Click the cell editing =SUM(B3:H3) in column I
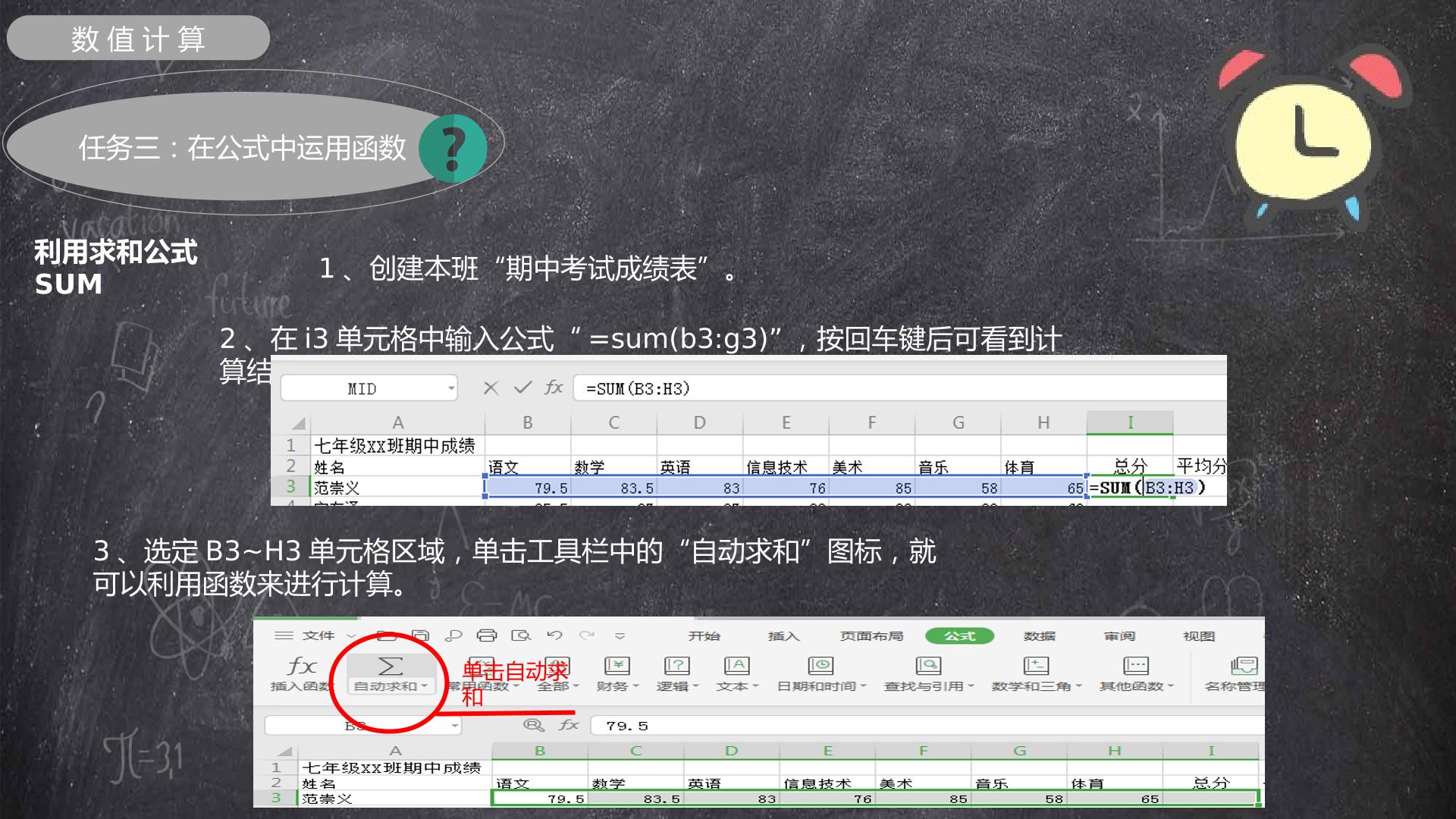 (1130, 488)
